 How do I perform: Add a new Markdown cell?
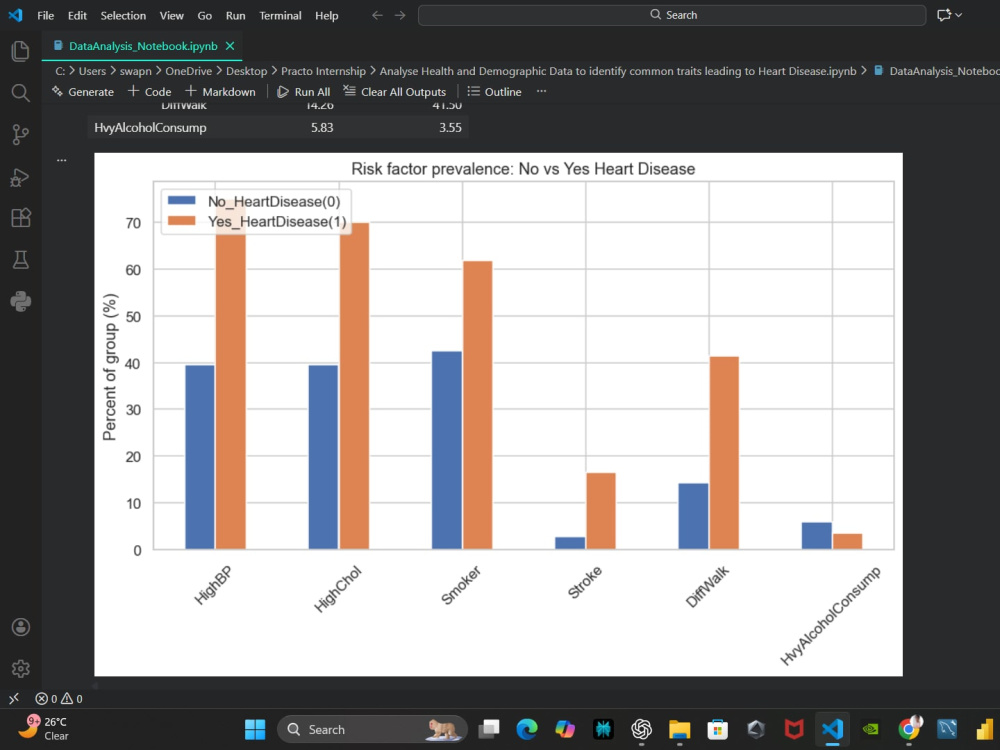coord(220,92)
